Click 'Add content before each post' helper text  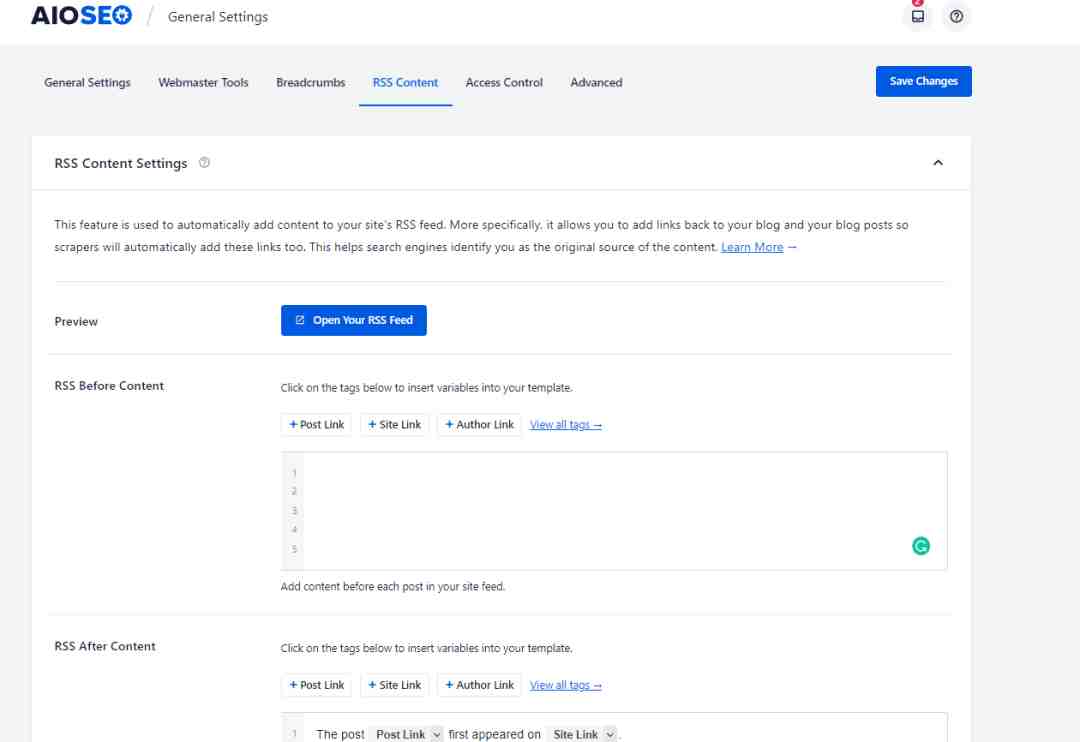tap(393, 586)
